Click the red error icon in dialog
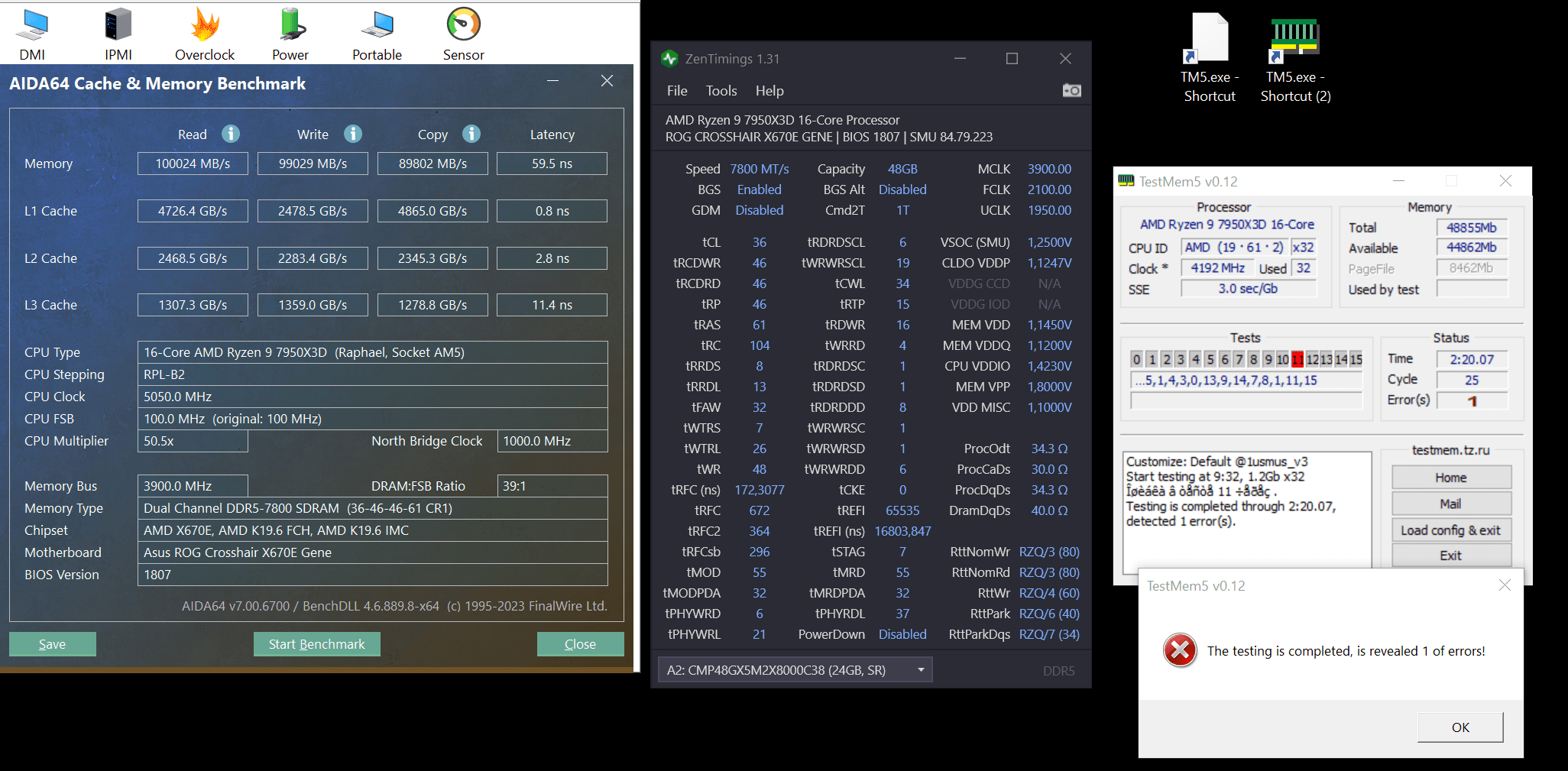1568x771 pixels. [x=1180, y=650]
